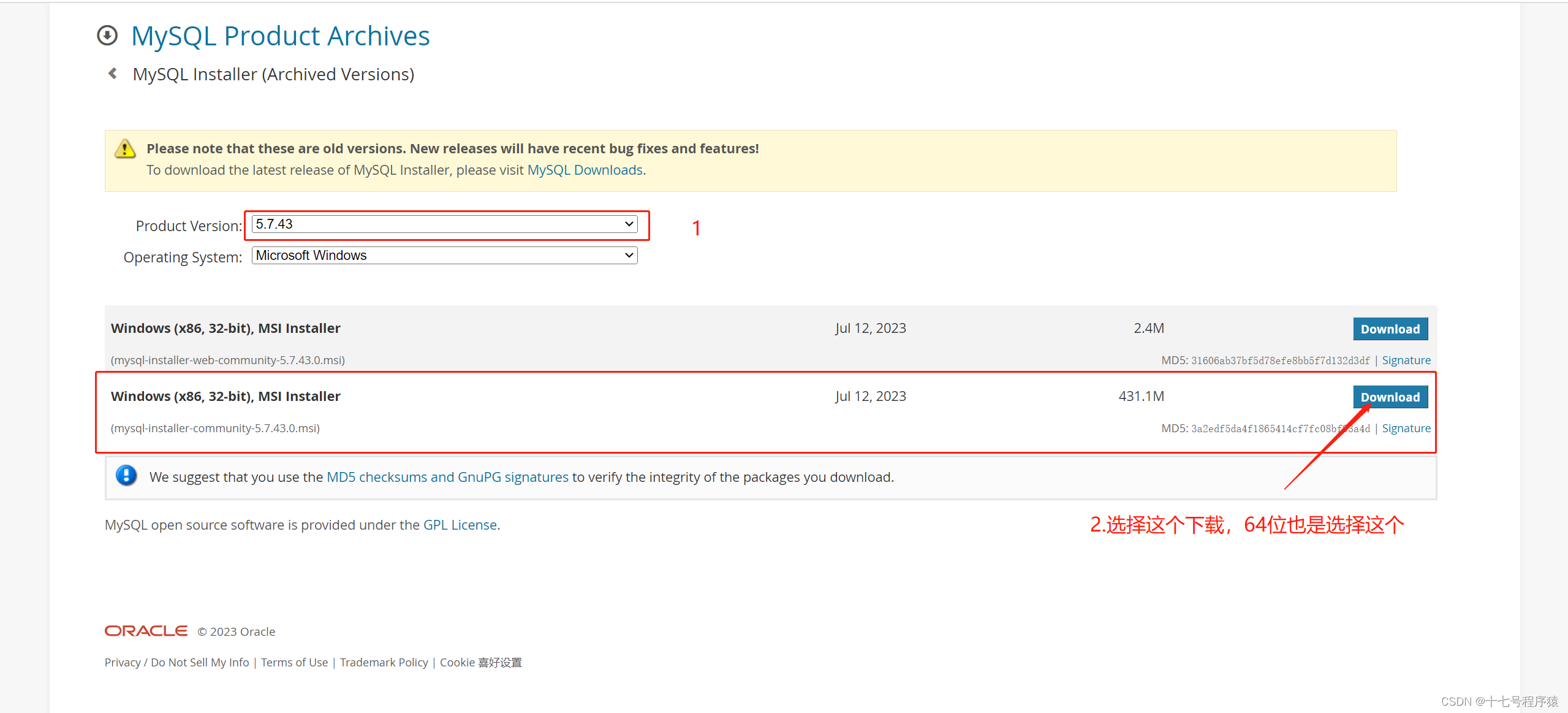Open Signature link for web-community installer
1568x713 pixels.
click(1406, 360)
